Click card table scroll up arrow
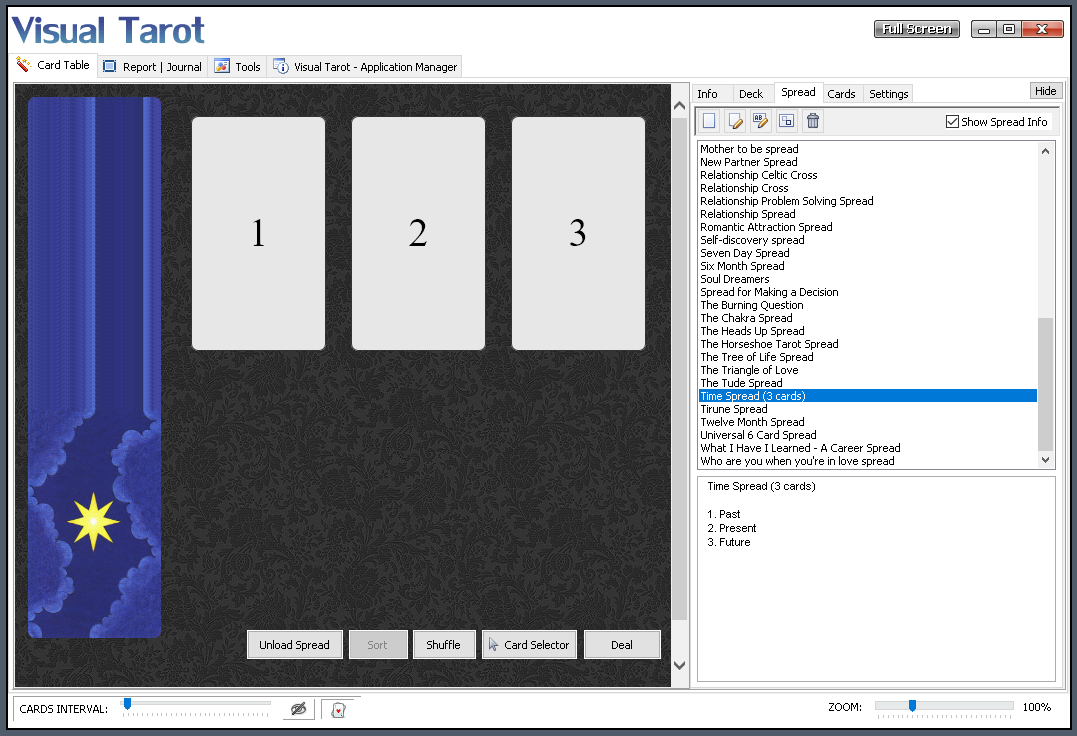Image resolution: width=1077 pixels, height=736 pixels. 680,106
